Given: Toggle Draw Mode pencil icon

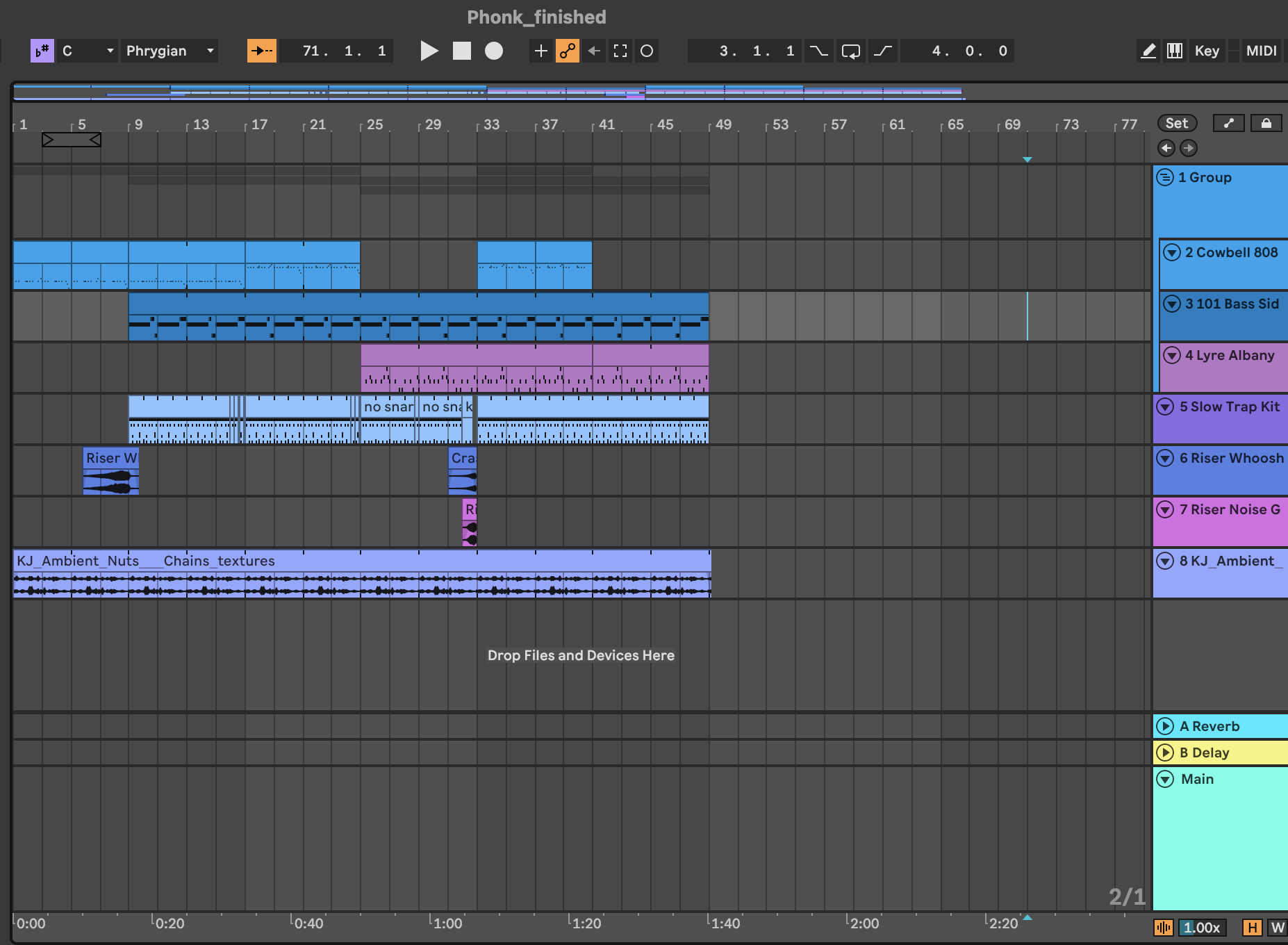Looking at the screenshot, I should (x=1148, y=51).
